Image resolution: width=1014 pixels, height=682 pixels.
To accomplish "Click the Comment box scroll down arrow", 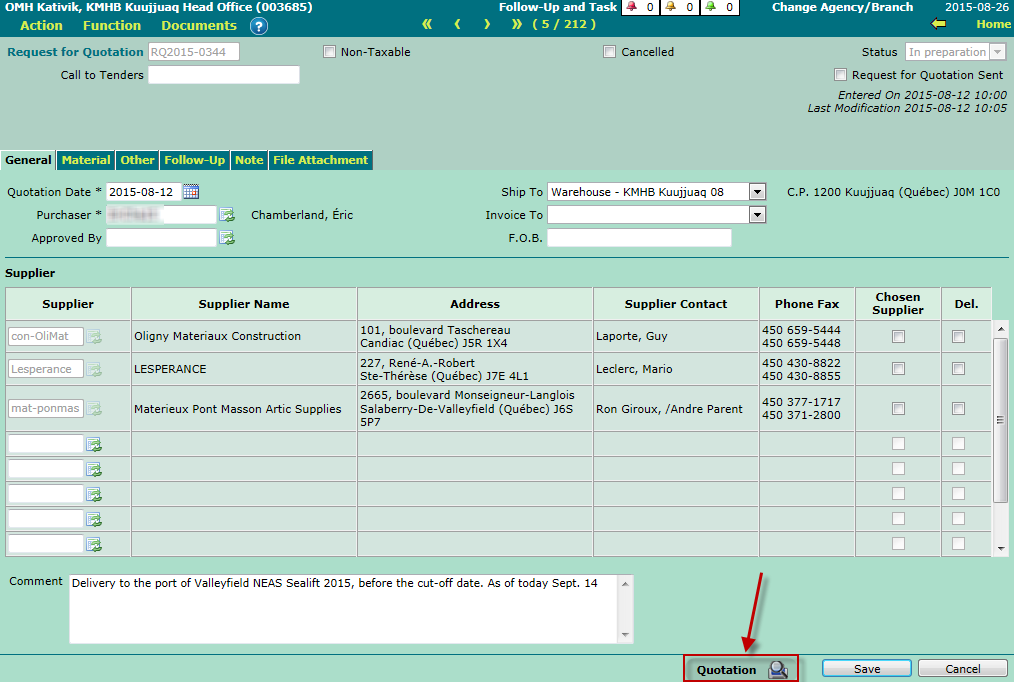I will 625,635.
